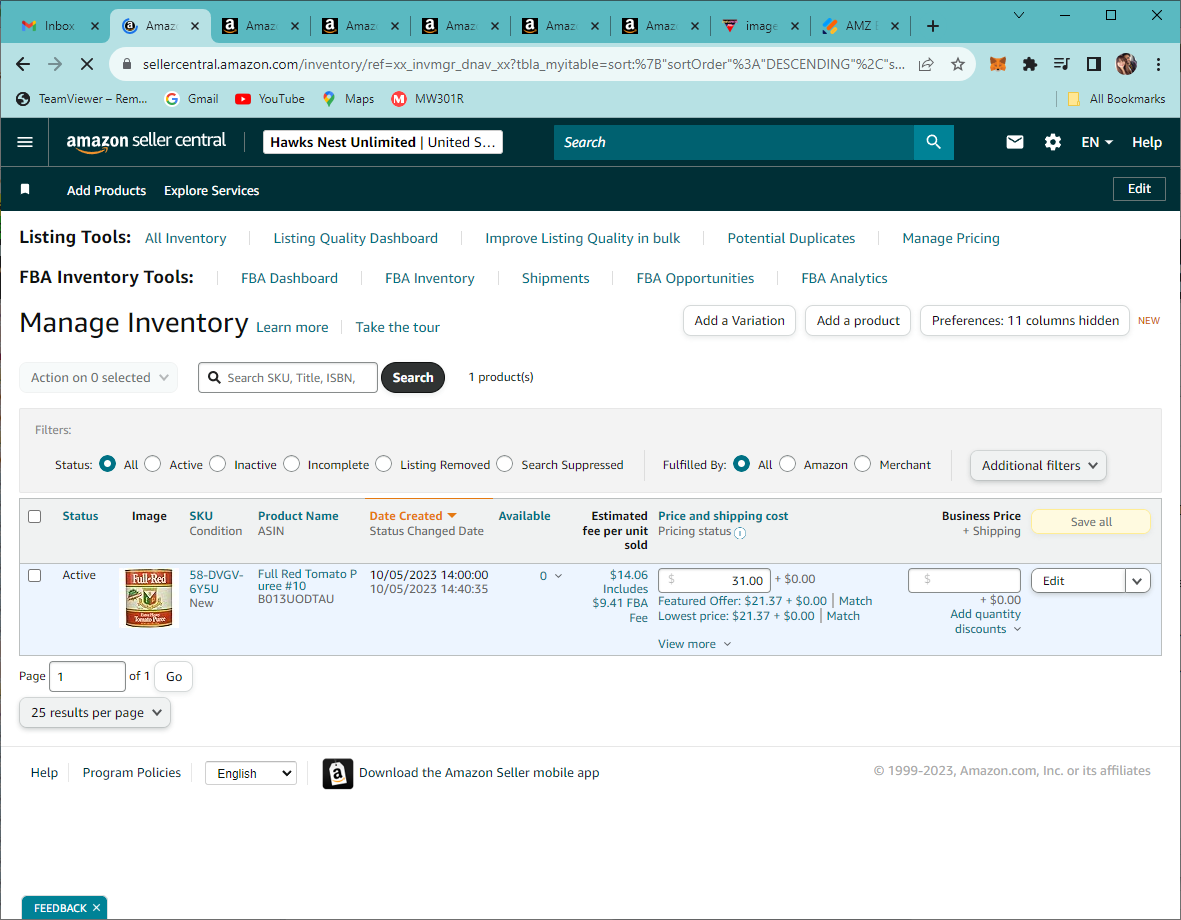
Task: Bookmark this page star icon
Action: (x=957, y=64)
